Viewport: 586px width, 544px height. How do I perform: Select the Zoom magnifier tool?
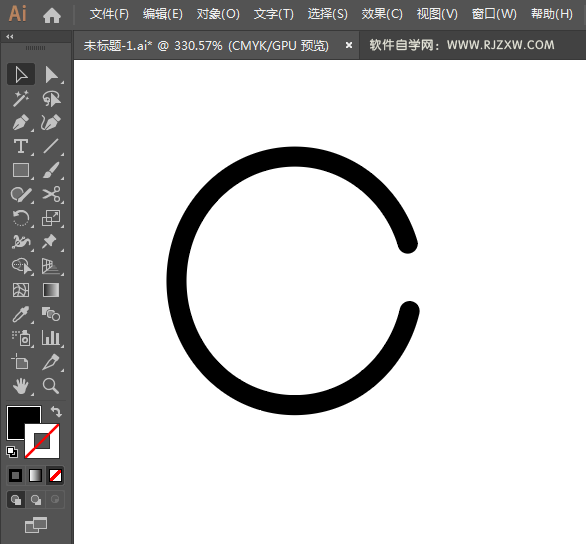51,386
